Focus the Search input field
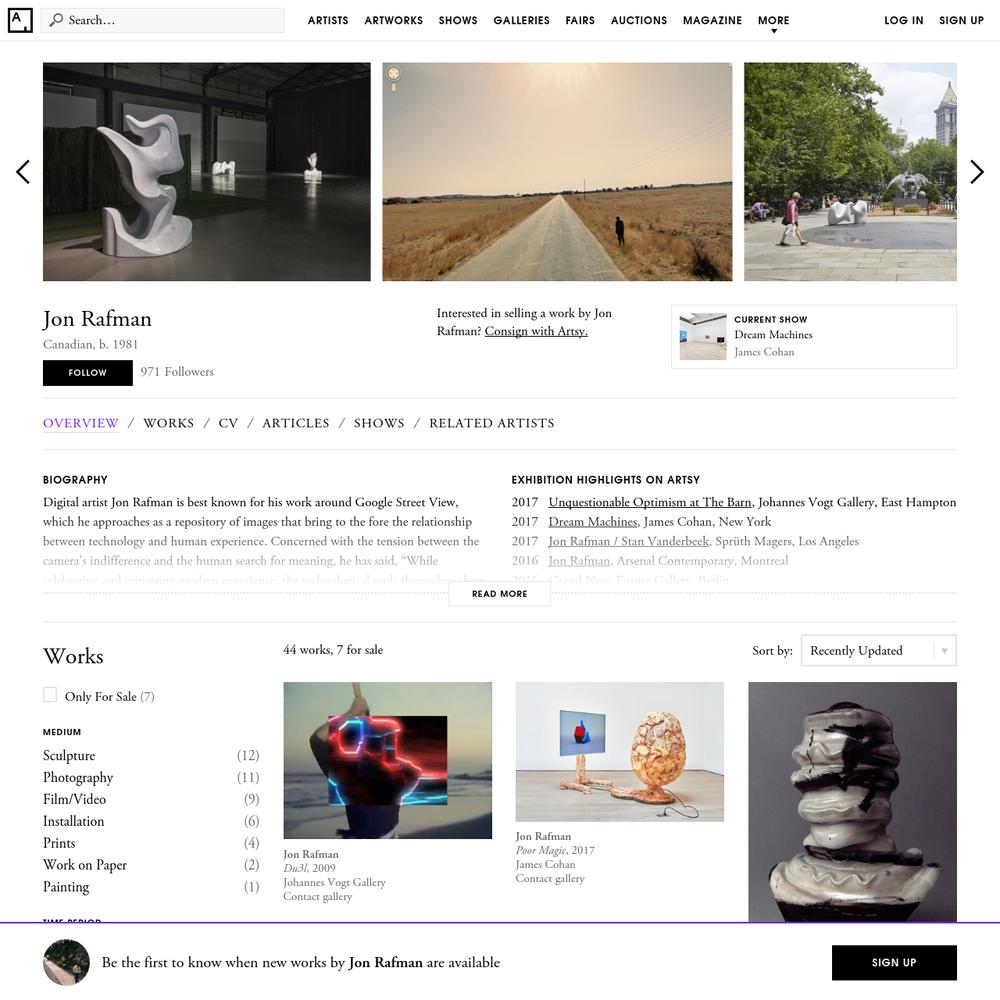 click(x=163, y=20)
